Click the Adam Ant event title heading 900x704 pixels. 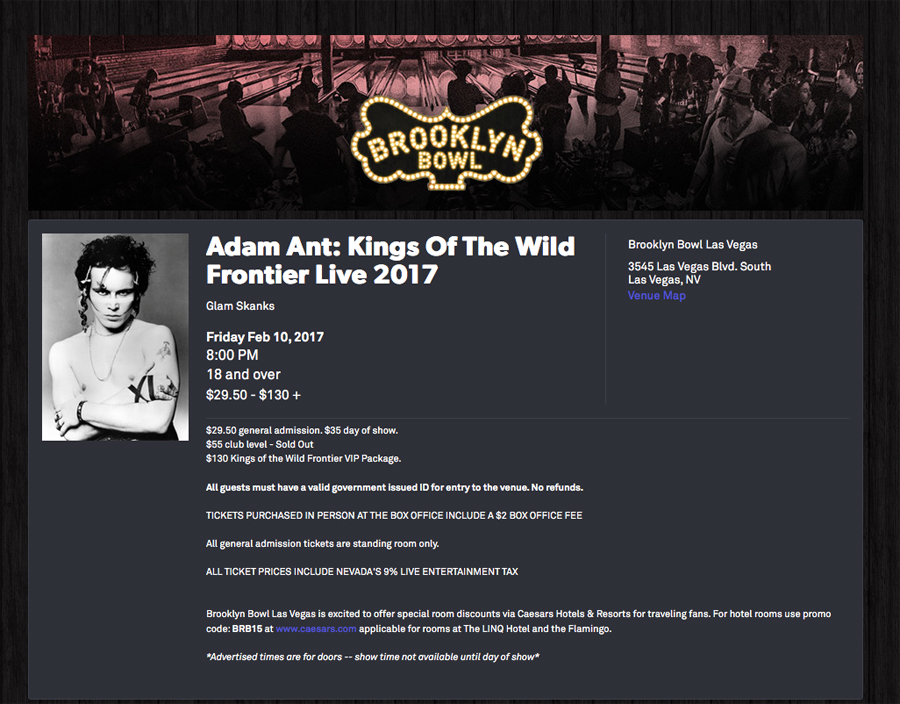click(390, 259)
